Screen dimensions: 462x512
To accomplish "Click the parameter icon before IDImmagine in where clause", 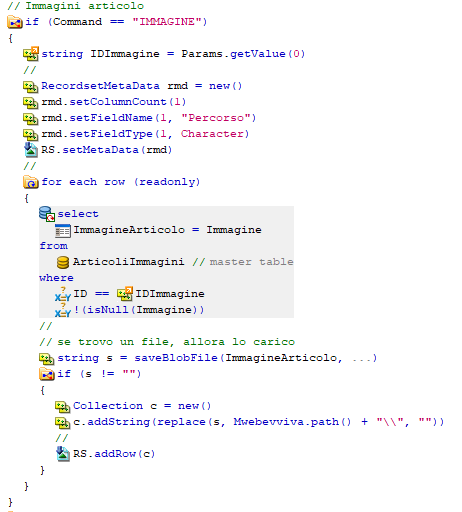I will click(x=125, y=294).
